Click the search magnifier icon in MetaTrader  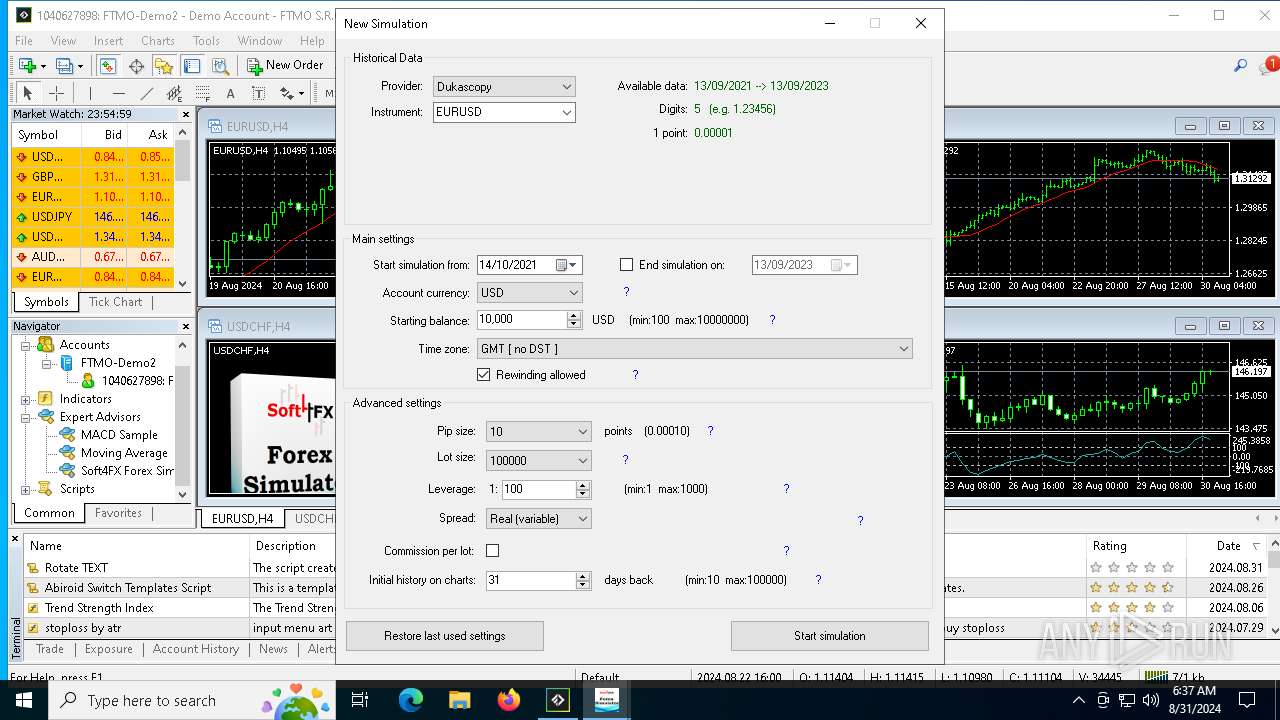point(1240,66)
